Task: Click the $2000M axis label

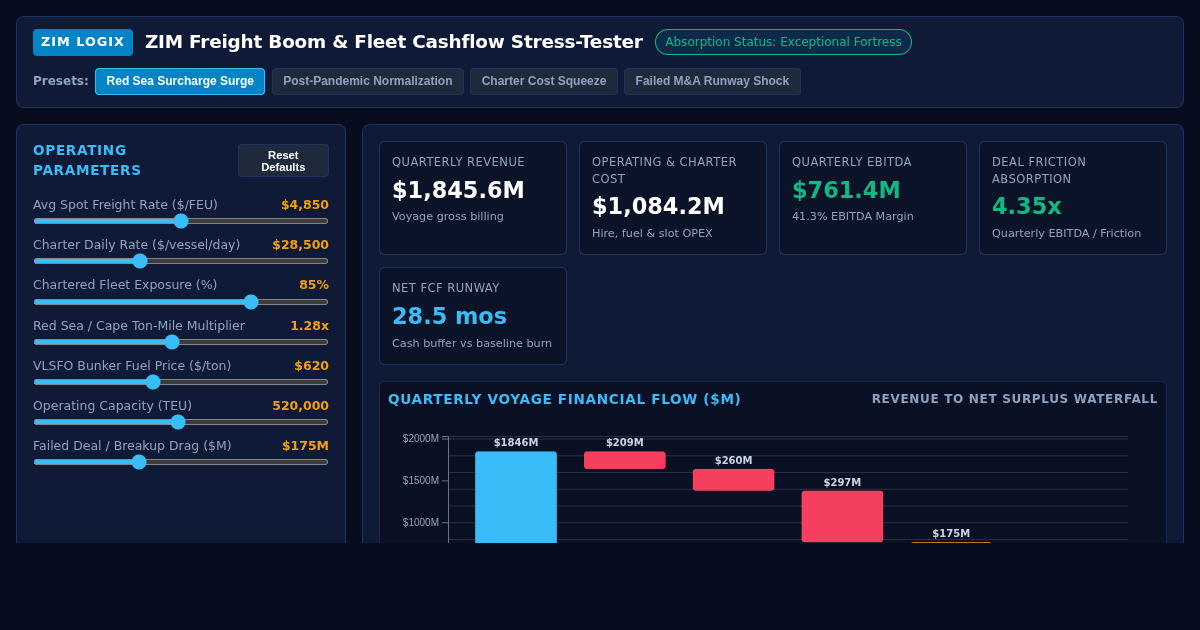Action: [420, 438]
